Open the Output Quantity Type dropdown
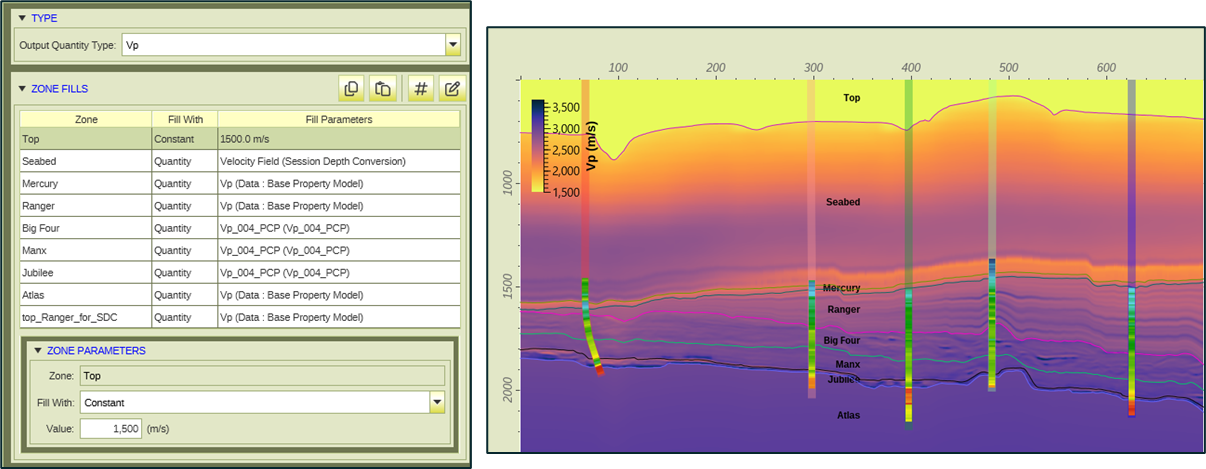1206x469 pixels. pyautogui.click(x=453, y=45)
